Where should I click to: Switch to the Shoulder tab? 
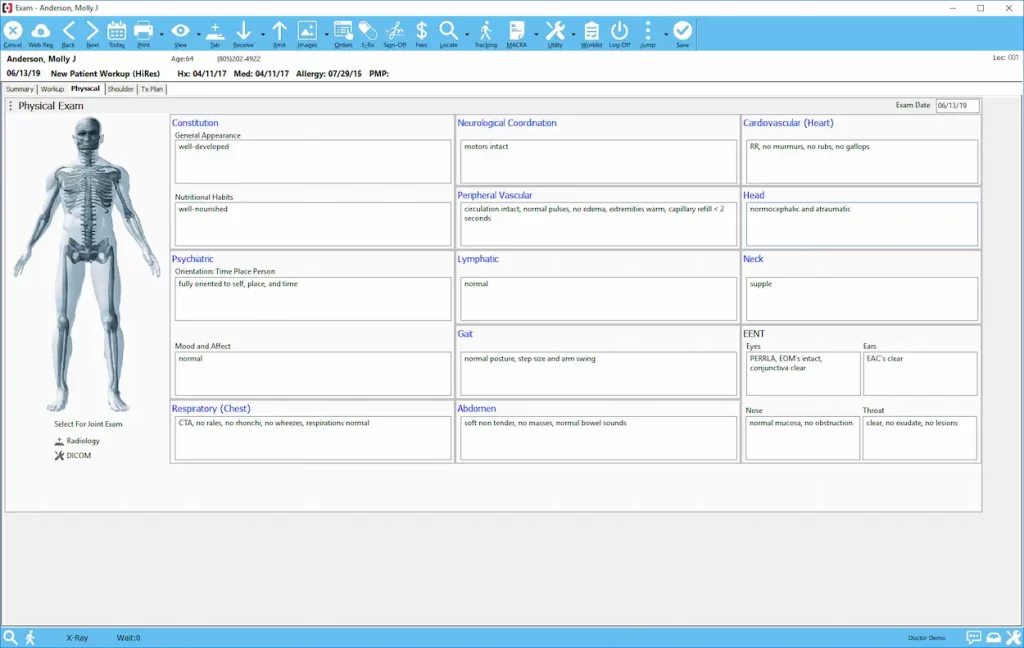120,88
